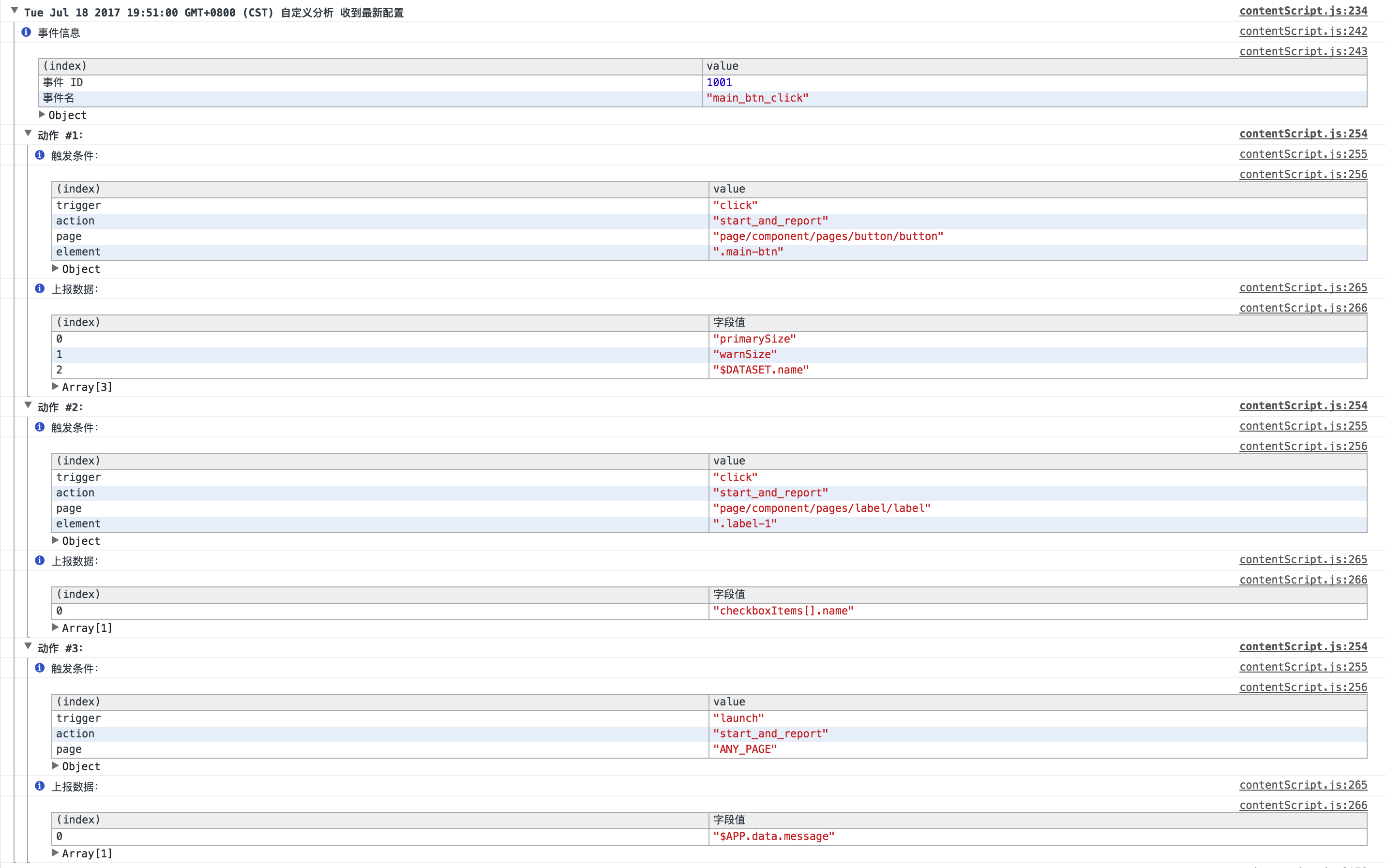Click info icon next to 动作 #1 触发条件

coord(40,155)
